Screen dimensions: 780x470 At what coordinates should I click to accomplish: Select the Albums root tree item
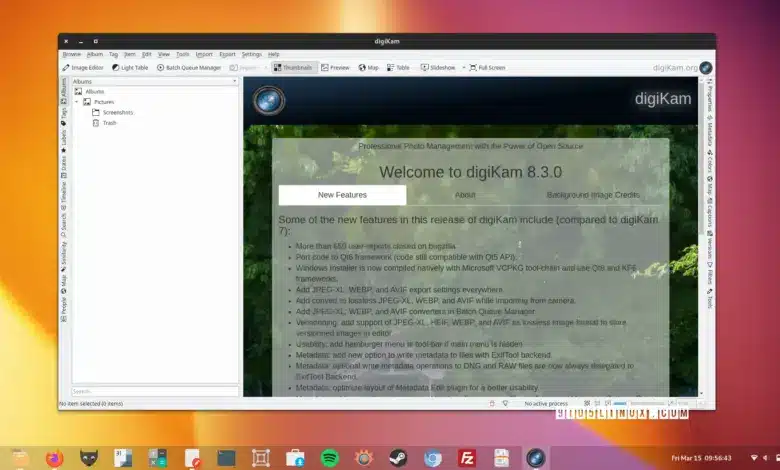[x=90, y=92]
